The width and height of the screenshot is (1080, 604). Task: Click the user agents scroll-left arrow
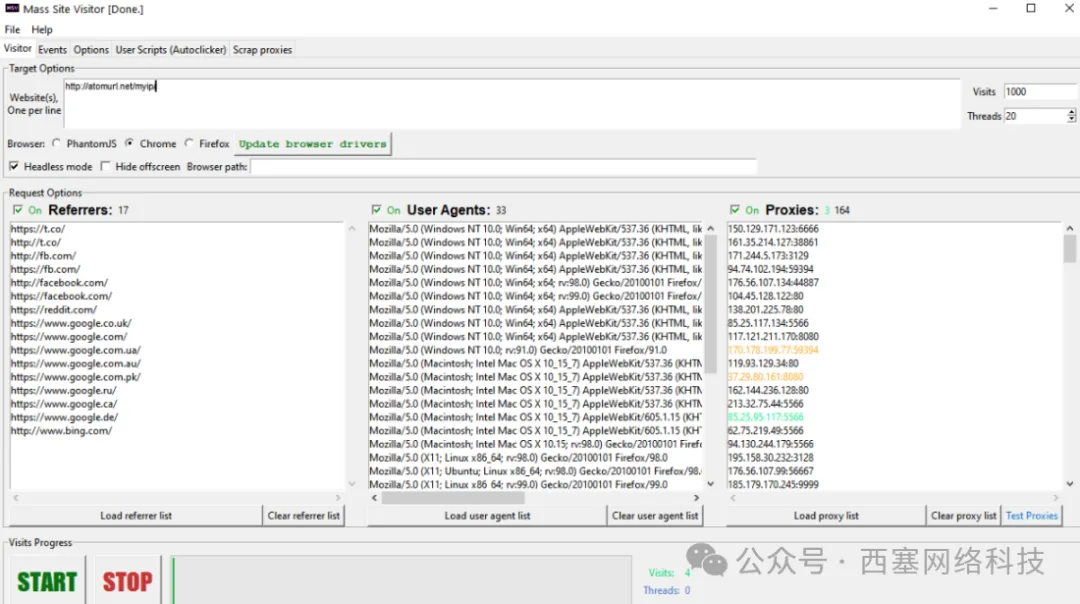tap(375, 498)
